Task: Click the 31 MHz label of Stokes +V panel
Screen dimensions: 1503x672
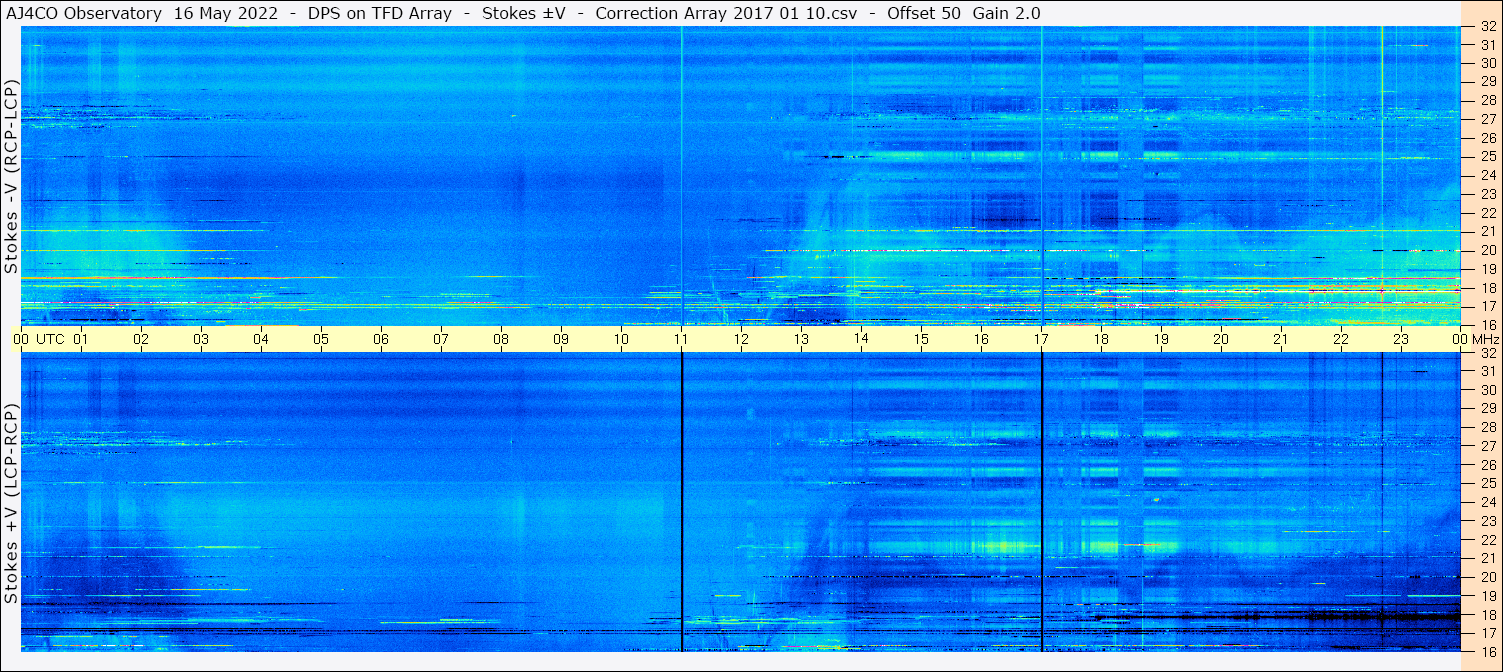Action: tap(1488, 371)
